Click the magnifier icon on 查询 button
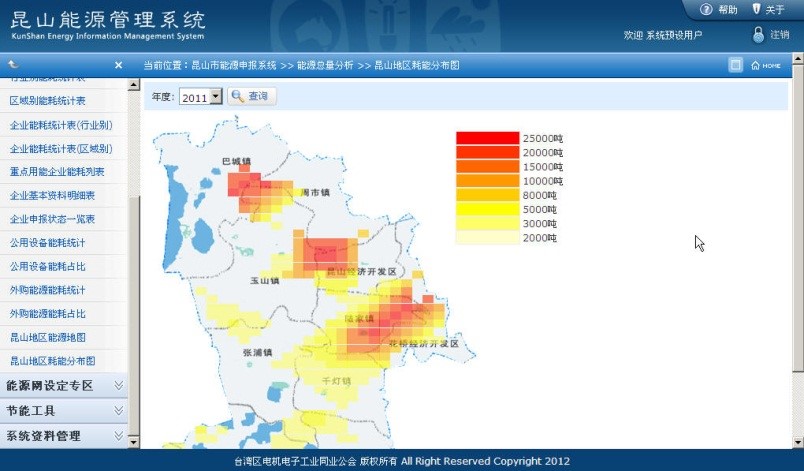This screenshot has height=471, width=804. [238, 97]
